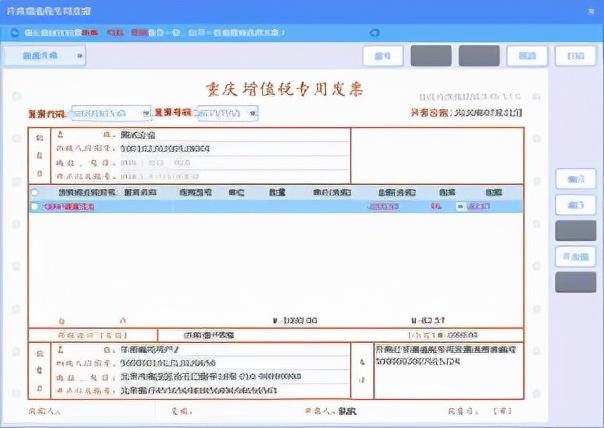Click the first grey button in the top toolbar

coord(431,56)
